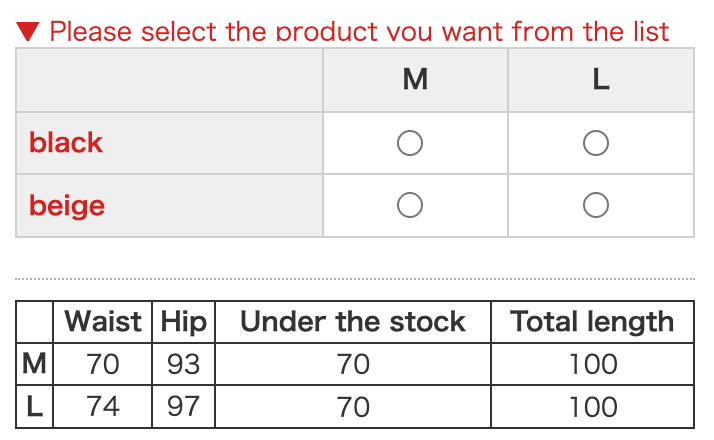Click the Hip column header
Screen dimensions: 714x440
183,322
